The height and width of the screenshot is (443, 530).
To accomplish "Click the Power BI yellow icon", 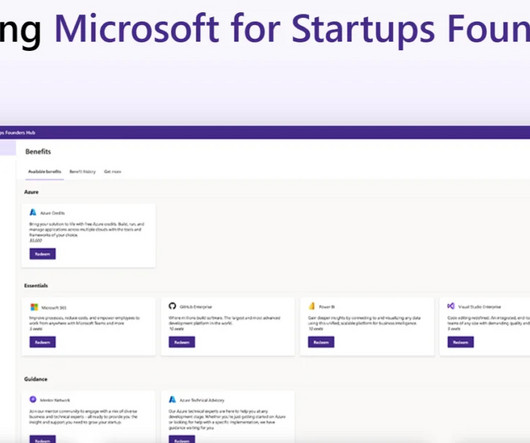I will [x=312, y=306].
